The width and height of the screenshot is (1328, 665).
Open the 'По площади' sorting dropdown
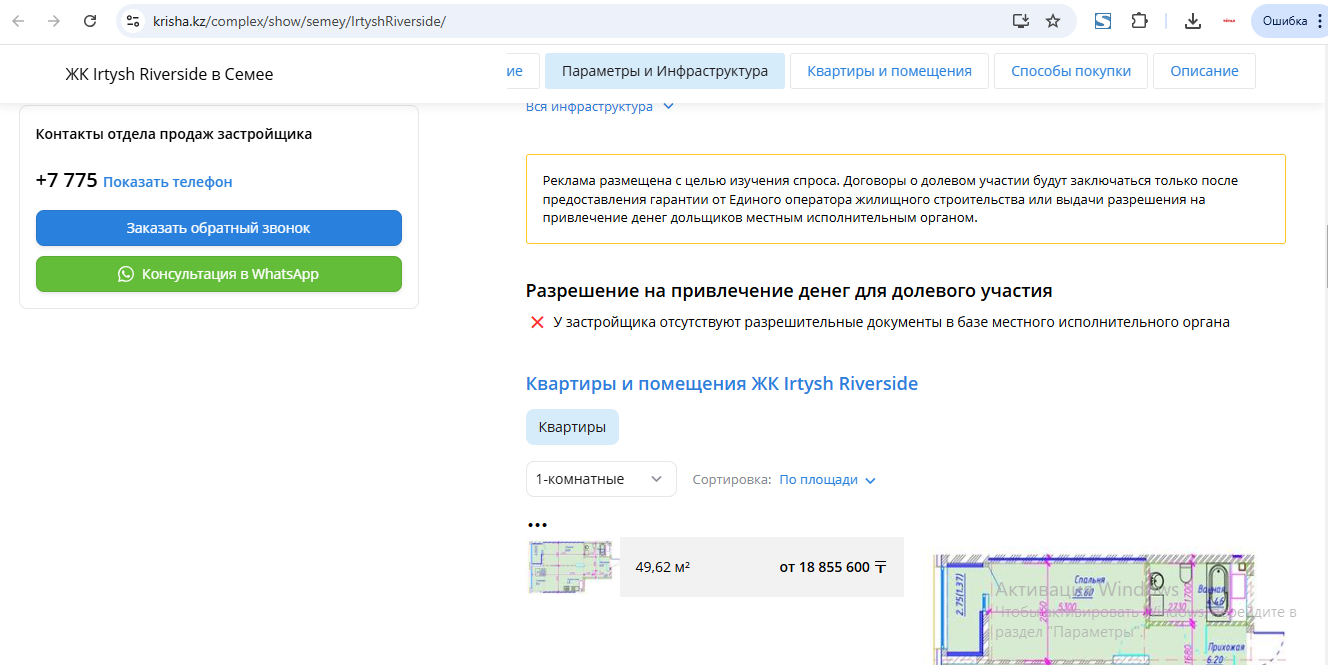click(827, 480)
